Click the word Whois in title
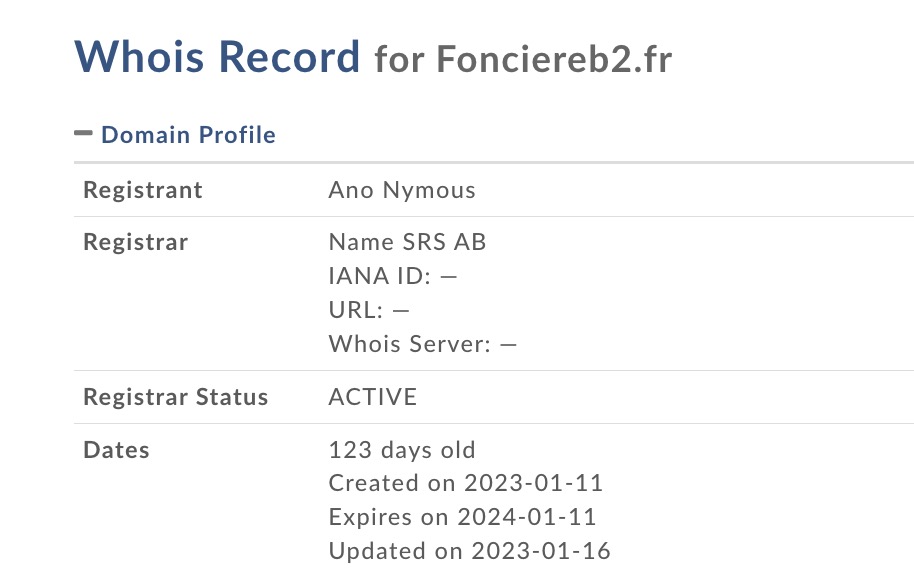Screen dimensions: 914x576 pyautogui.click(x=139, y=57)
